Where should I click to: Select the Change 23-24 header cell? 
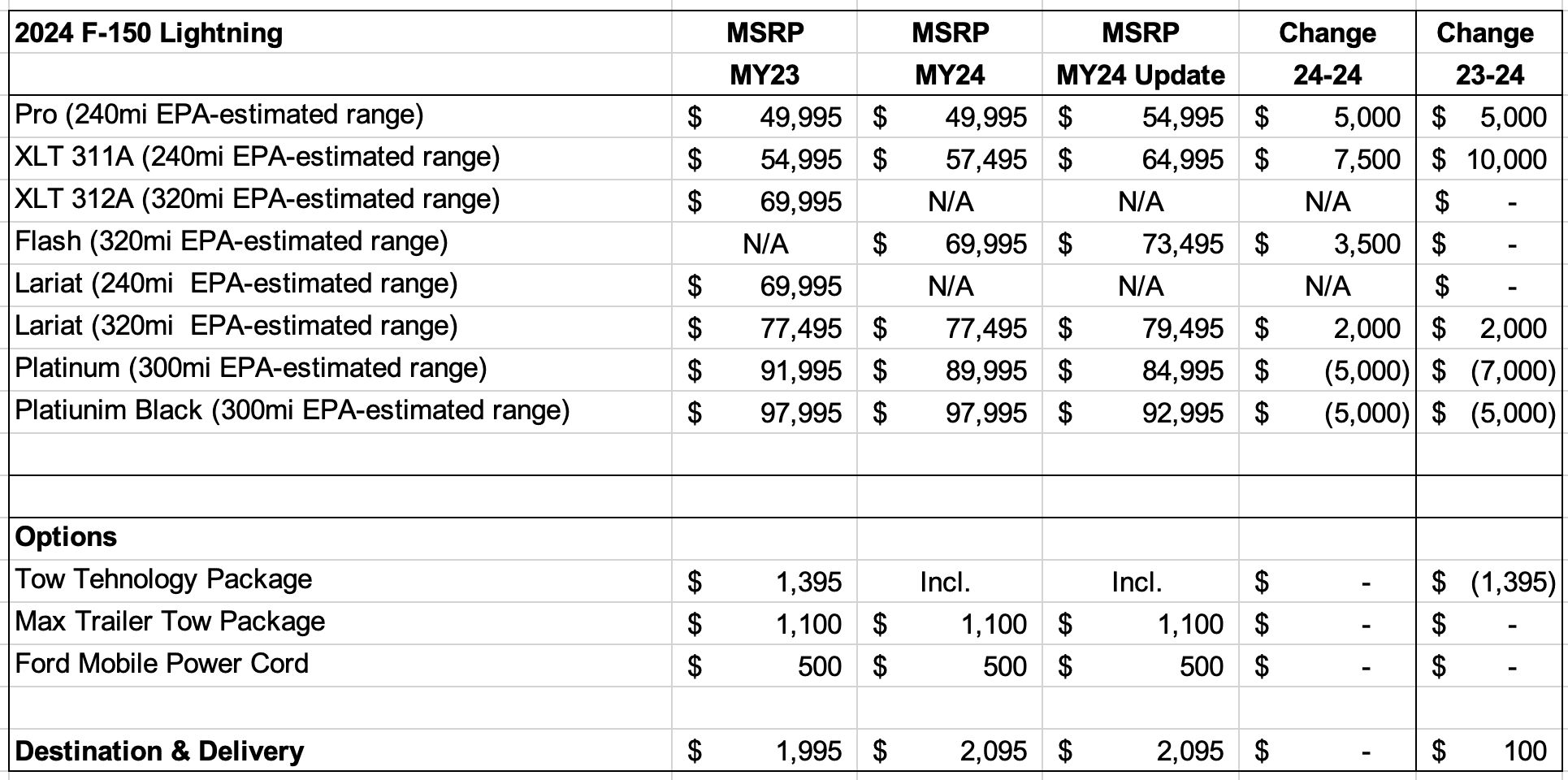[1488, 54]
